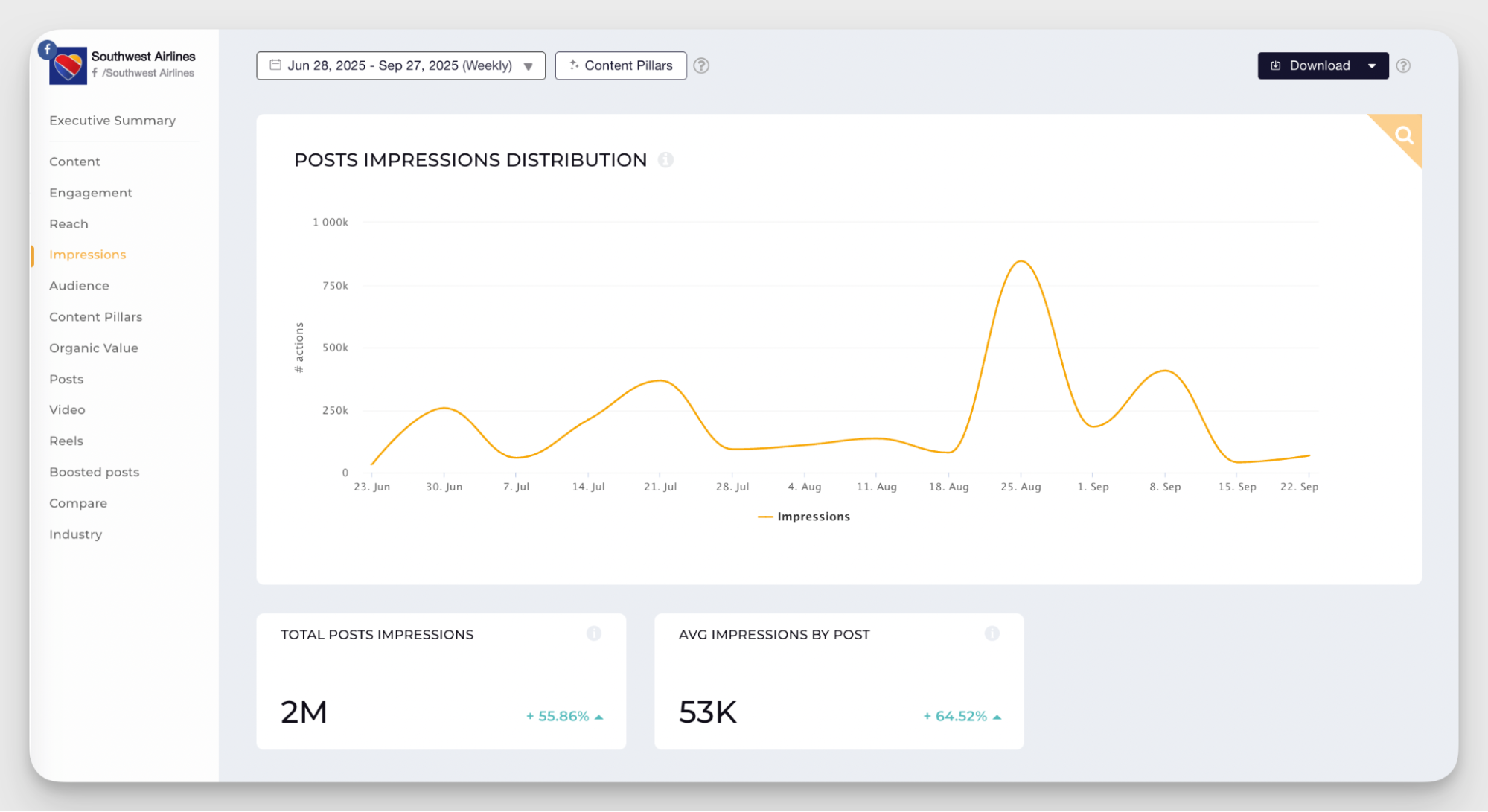The image size is (1488, 812).
Task: Click the Southwest Airlines profile logo
Action: (68, 66)
